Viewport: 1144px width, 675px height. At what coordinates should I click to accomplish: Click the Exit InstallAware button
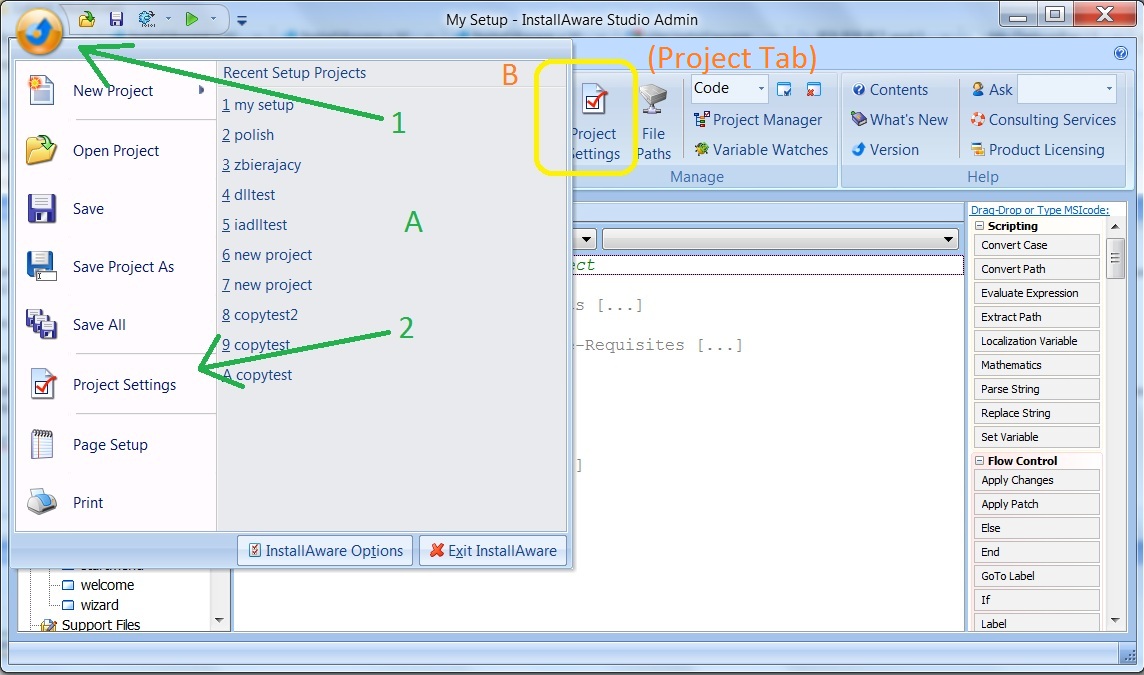point(493,551)
